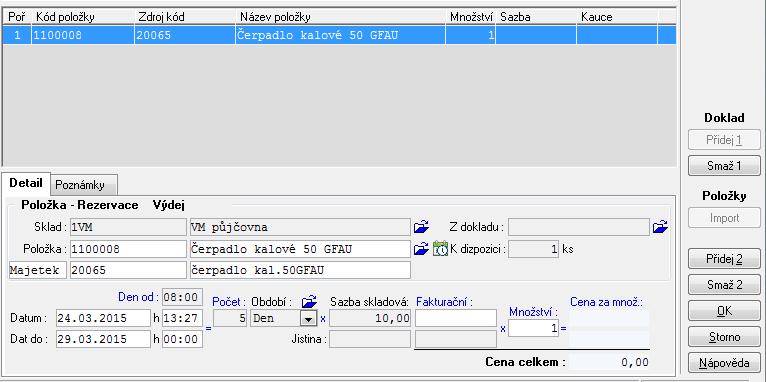Click the Sklad name field VM půjčovna
The width and height of the screenshot is (766, 382).
pyautogui.click(x=300, y=227)
